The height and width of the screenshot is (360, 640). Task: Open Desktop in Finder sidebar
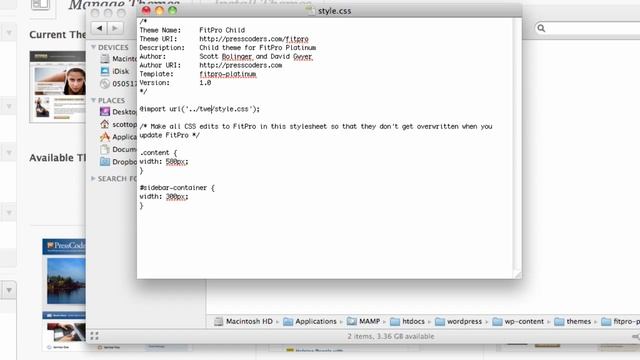(118, 111)
